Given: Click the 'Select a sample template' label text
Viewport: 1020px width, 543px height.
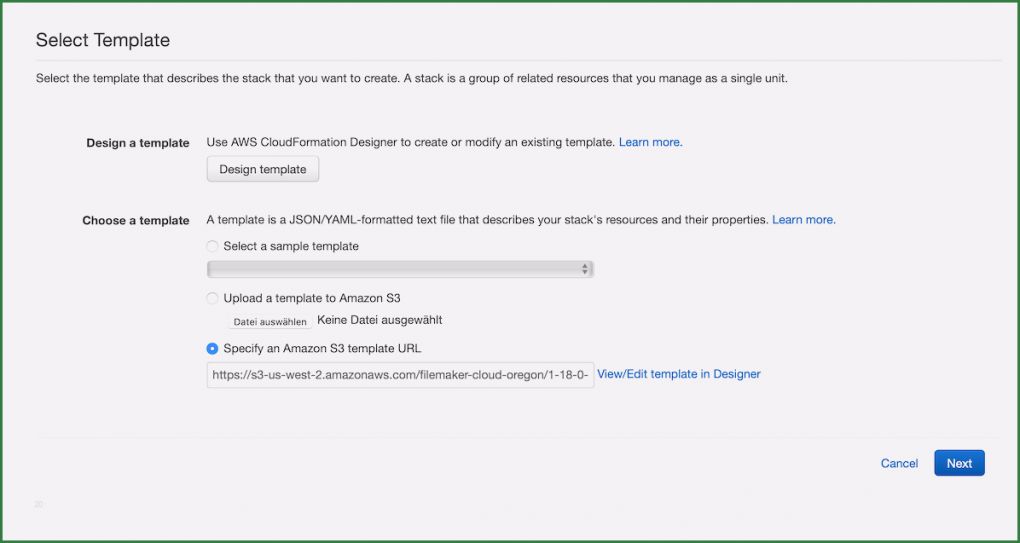Looking at the screenshot, I should [290, 246].
